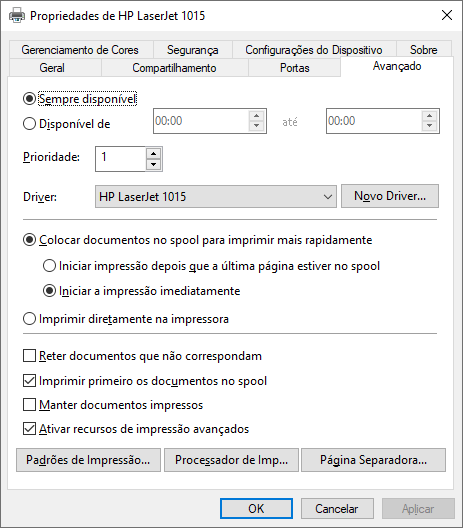Viewport: 463px width, 528px height.
Task: Switch to the Portas tab
Action: (x=294, y=68)
